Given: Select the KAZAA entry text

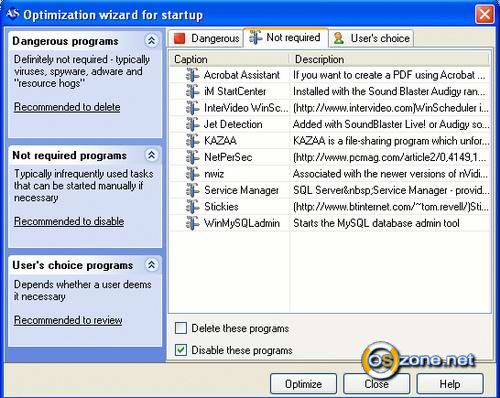Looking at the screenshot, I should 220,141.
